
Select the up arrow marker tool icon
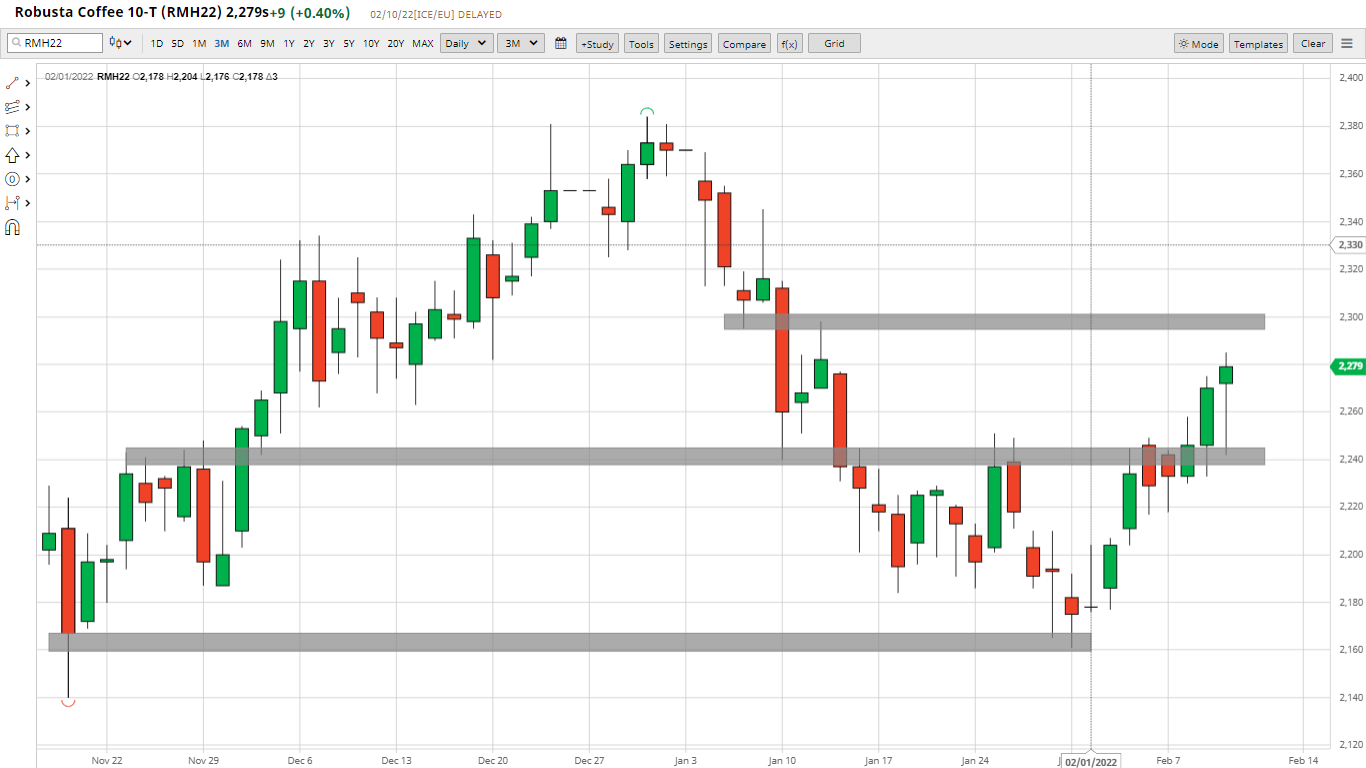[12, 155]
